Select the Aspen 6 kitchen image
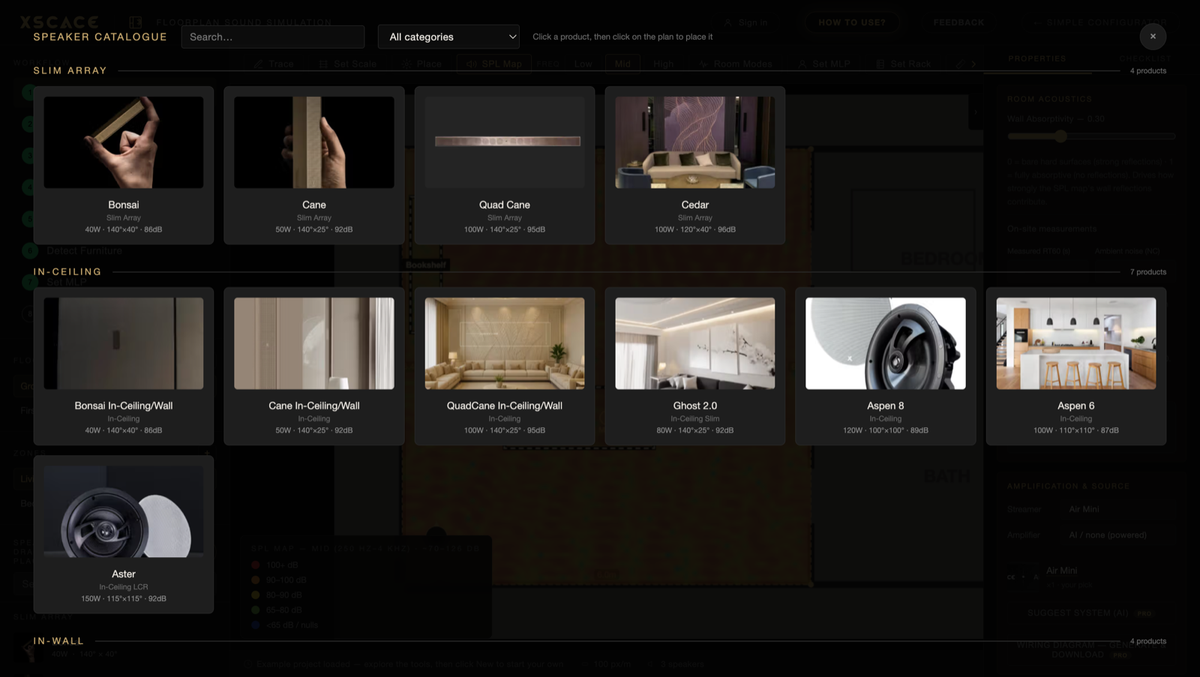This screenshot has height=677, width=1200. tap(1076, 343)
